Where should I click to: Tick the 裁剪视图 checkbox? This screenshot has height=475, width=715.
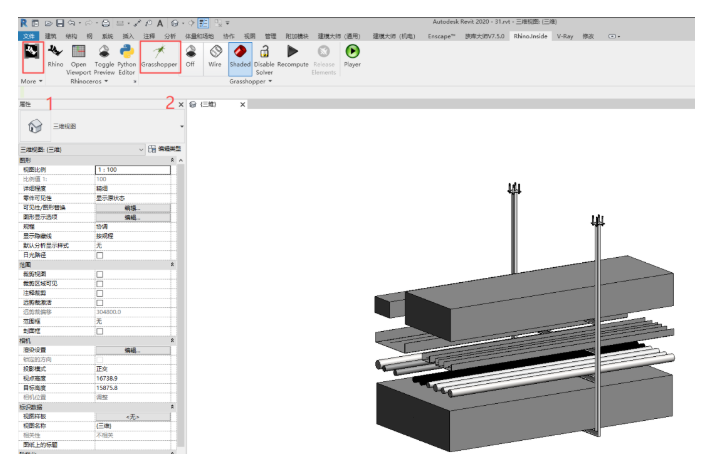pos(99,274)
